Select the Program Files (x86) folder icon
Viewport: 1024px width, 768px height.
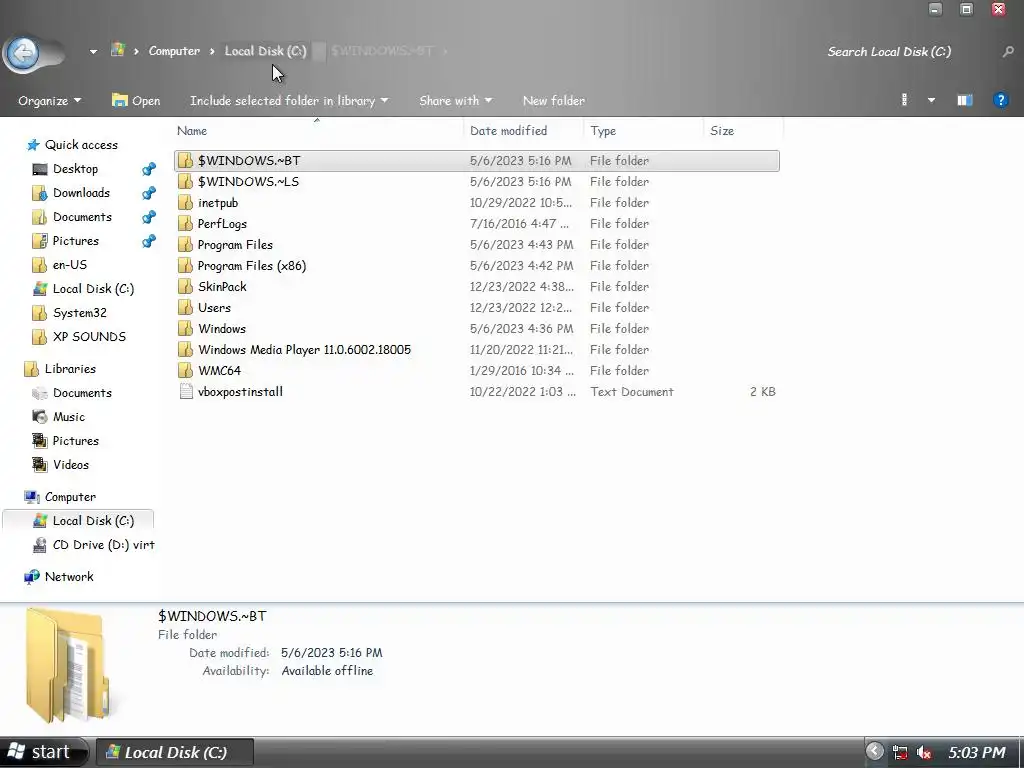(x=186, y=266)
